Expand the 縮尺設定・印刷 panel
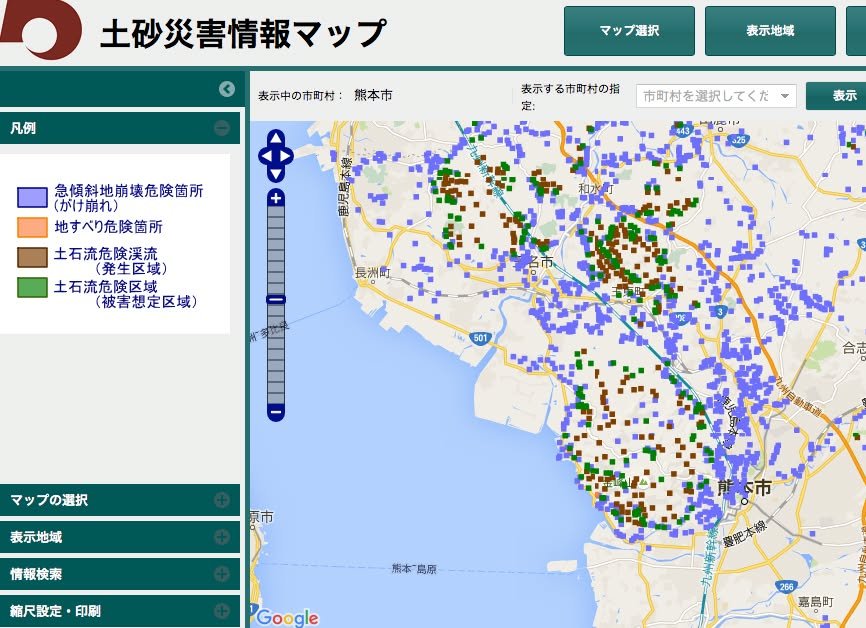 click(x=221, y=610)
